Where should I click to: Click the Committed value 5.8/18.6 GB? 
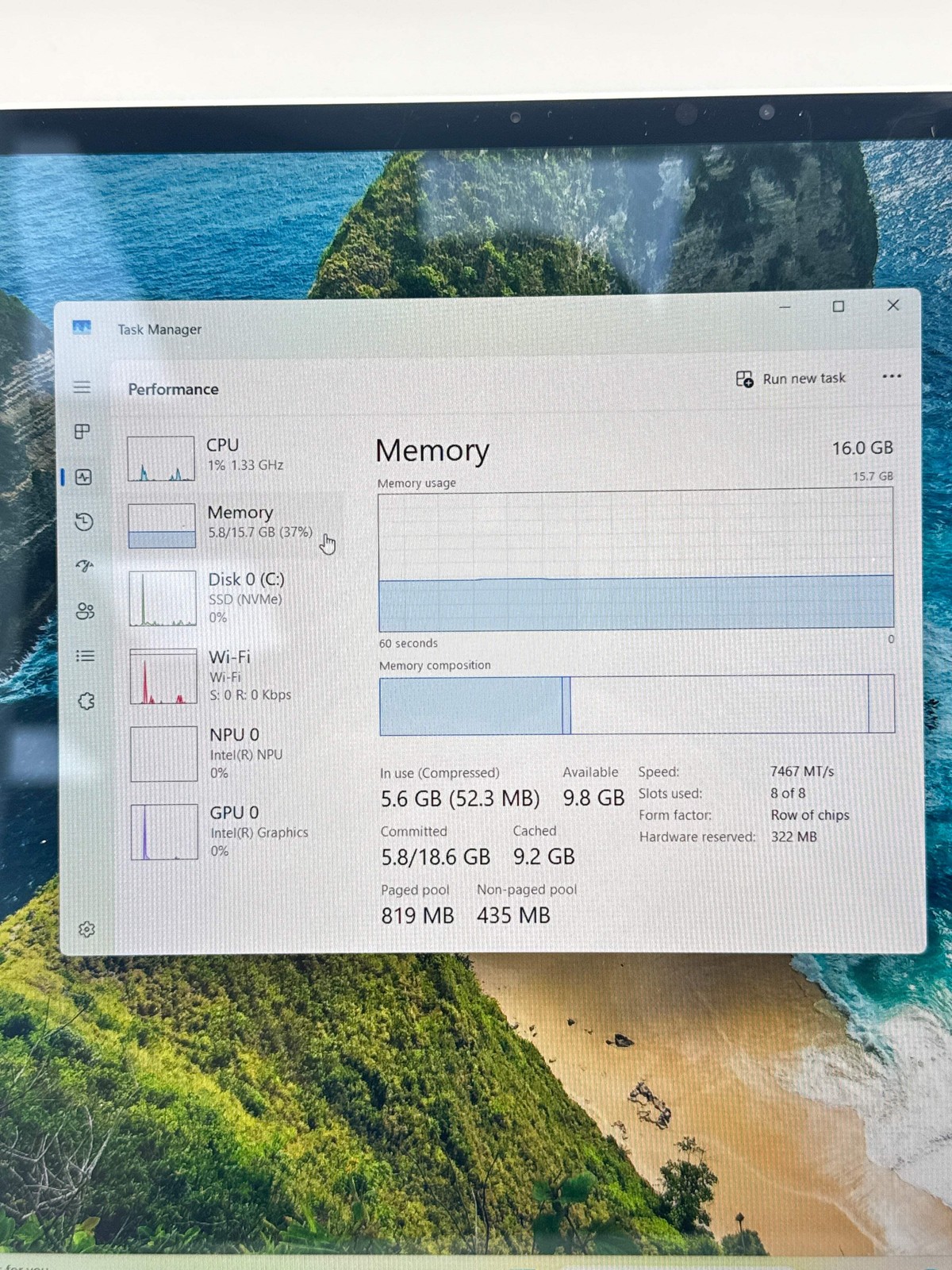tap(436, 857)
